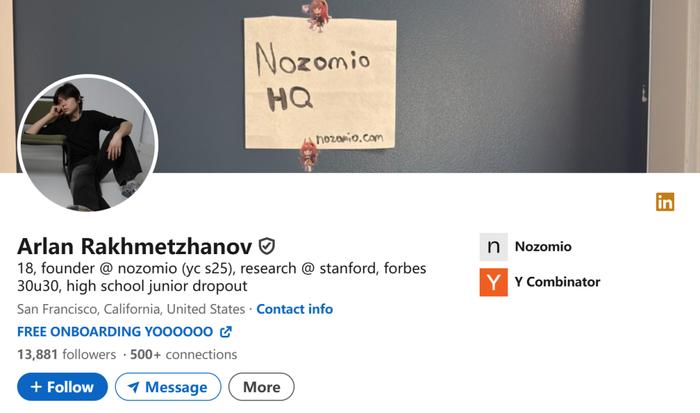The image size is (700, 413).
Task: Open Contact info link
Action: click(295, 309)
